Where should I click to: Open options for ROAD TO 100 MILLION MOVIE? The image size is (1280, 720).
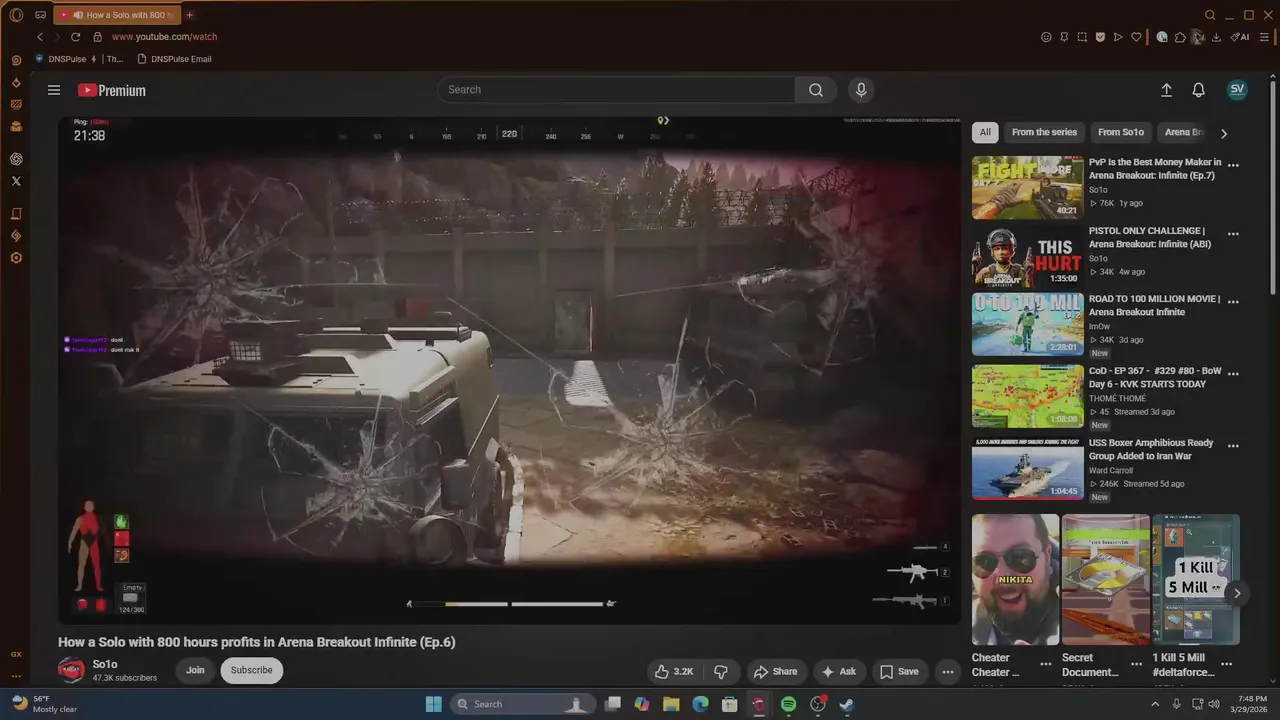pos(1233,302)
